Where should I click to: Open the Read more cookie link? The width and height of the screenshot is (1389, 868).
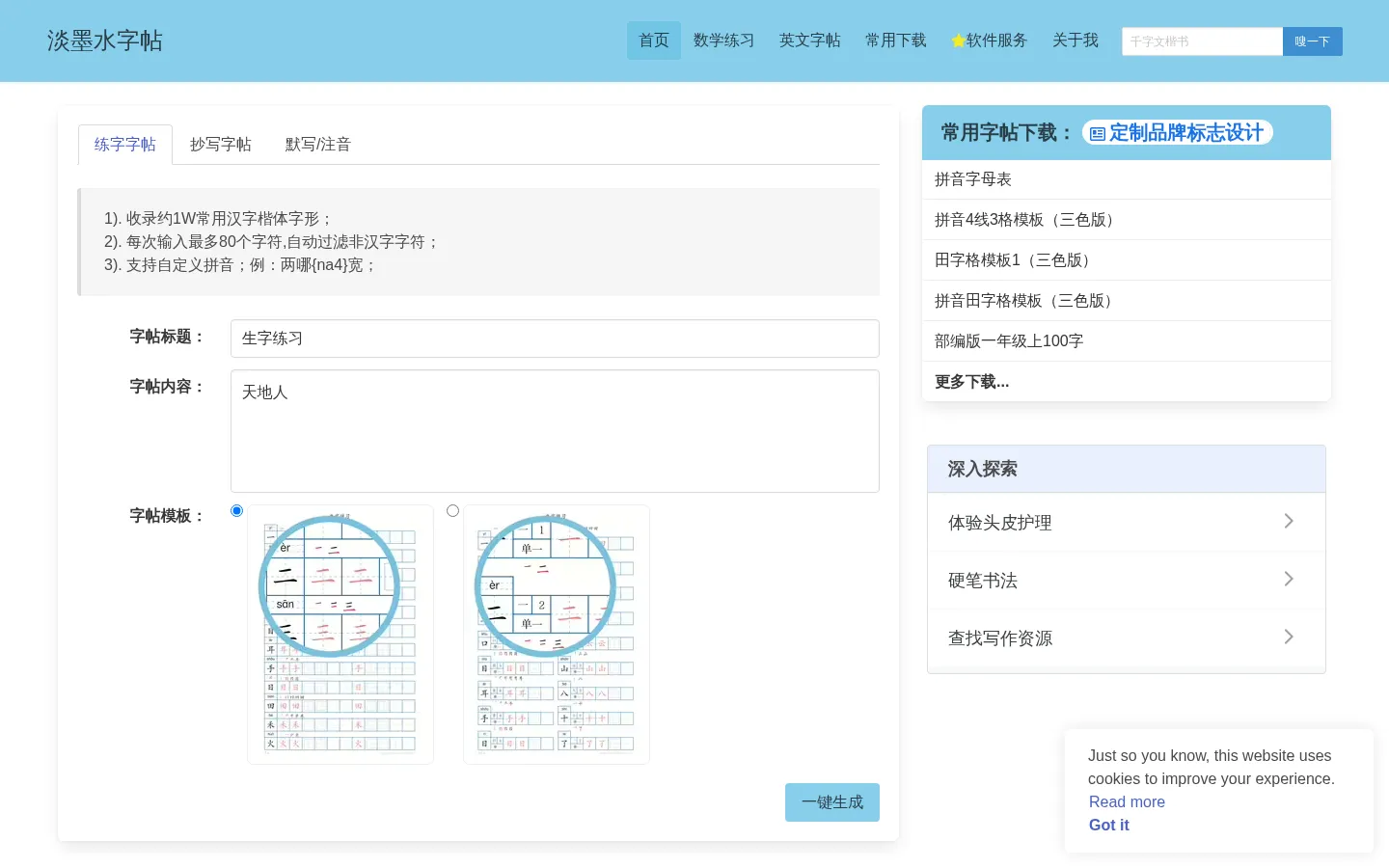click(1127, 801)
